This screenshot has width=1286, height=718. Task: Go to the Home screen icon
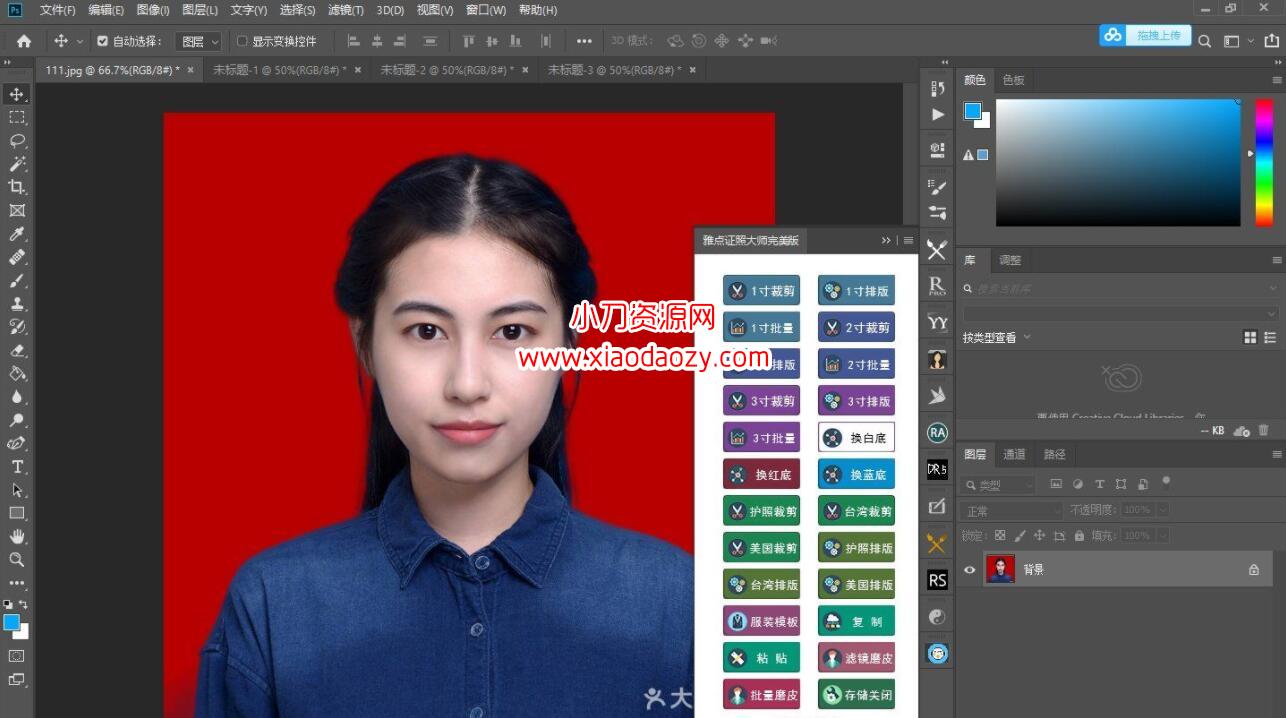[x=23, y=41]
